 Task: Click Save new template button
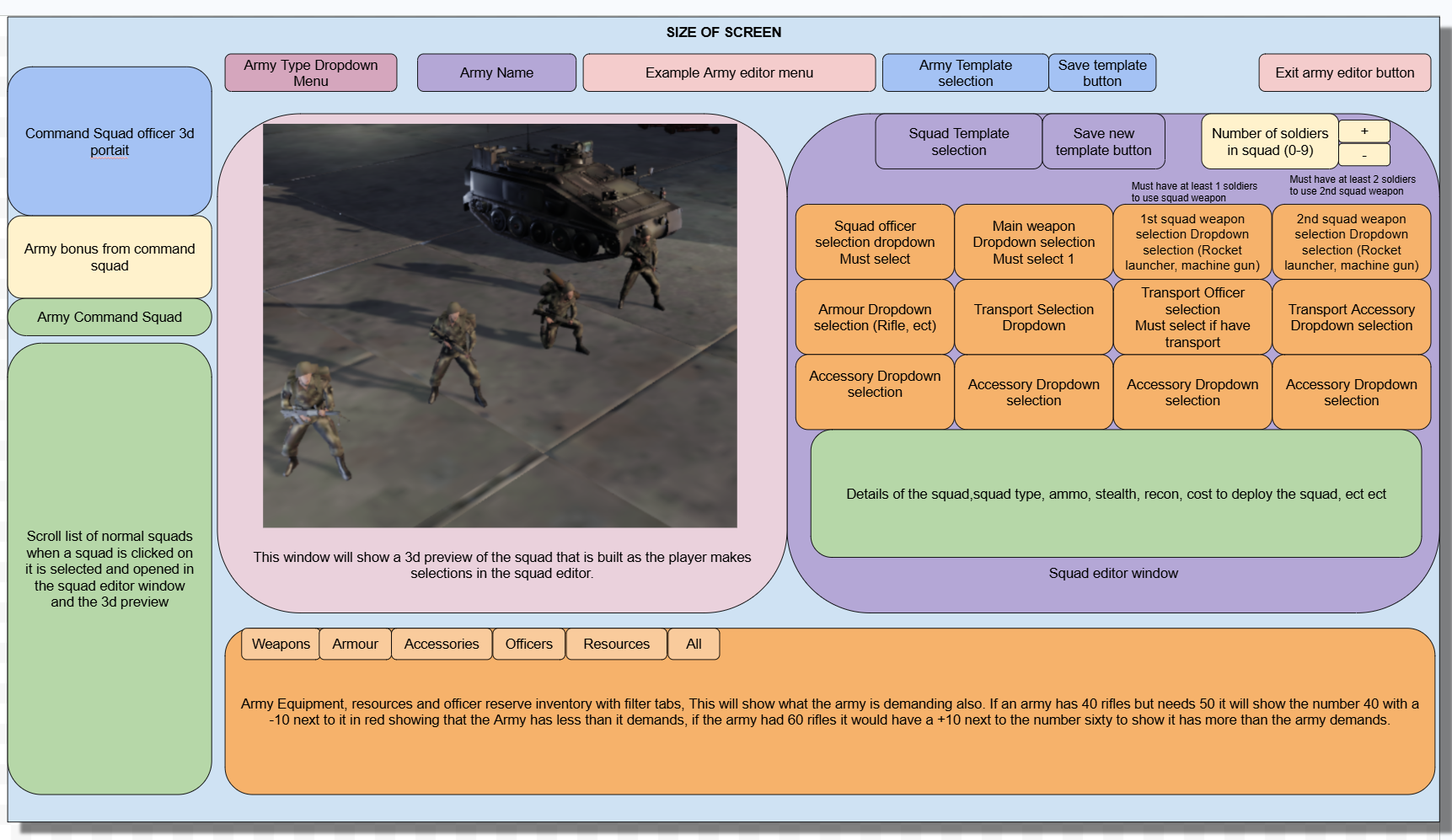(x=1103, y=142)
